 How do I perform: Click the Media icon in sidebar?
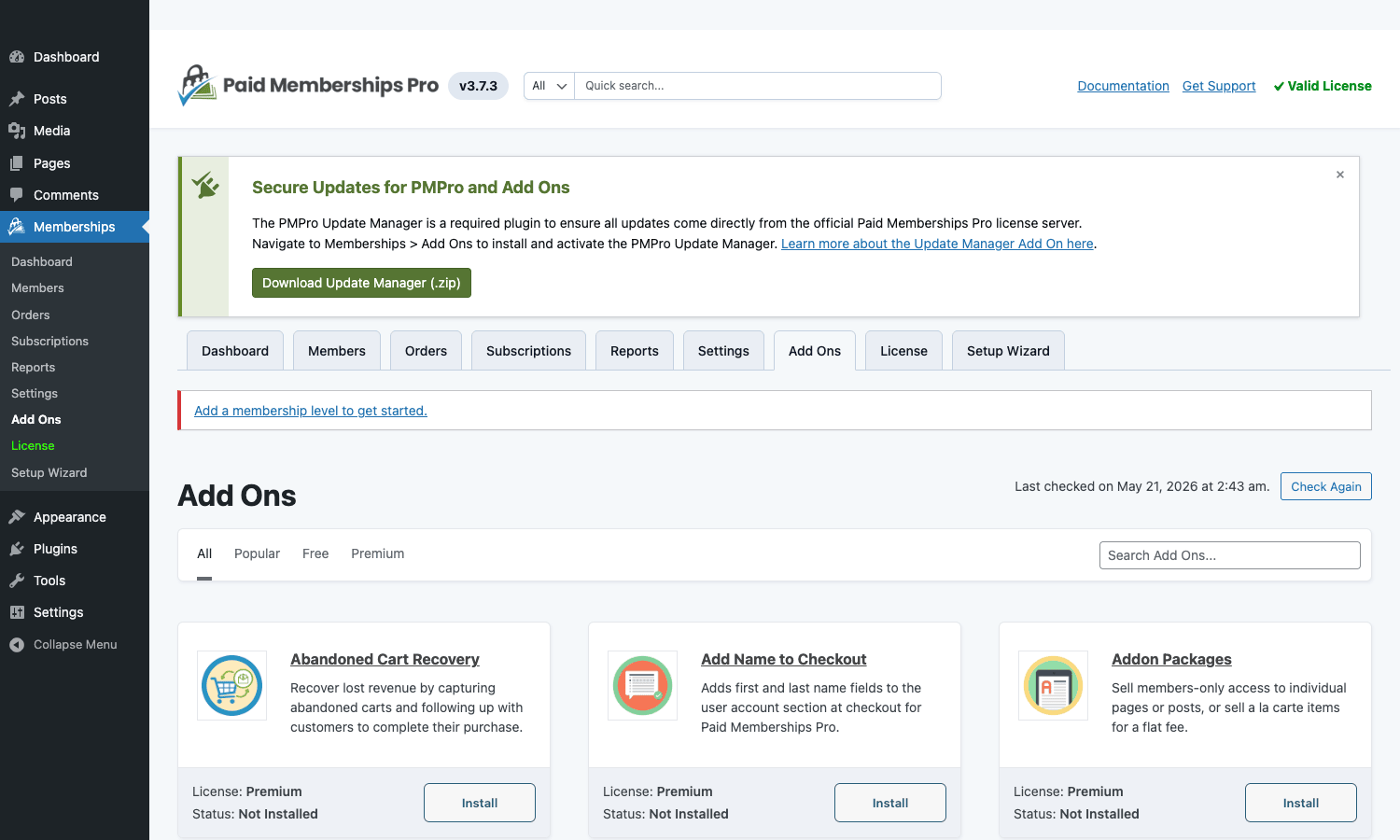coord(17,131)
